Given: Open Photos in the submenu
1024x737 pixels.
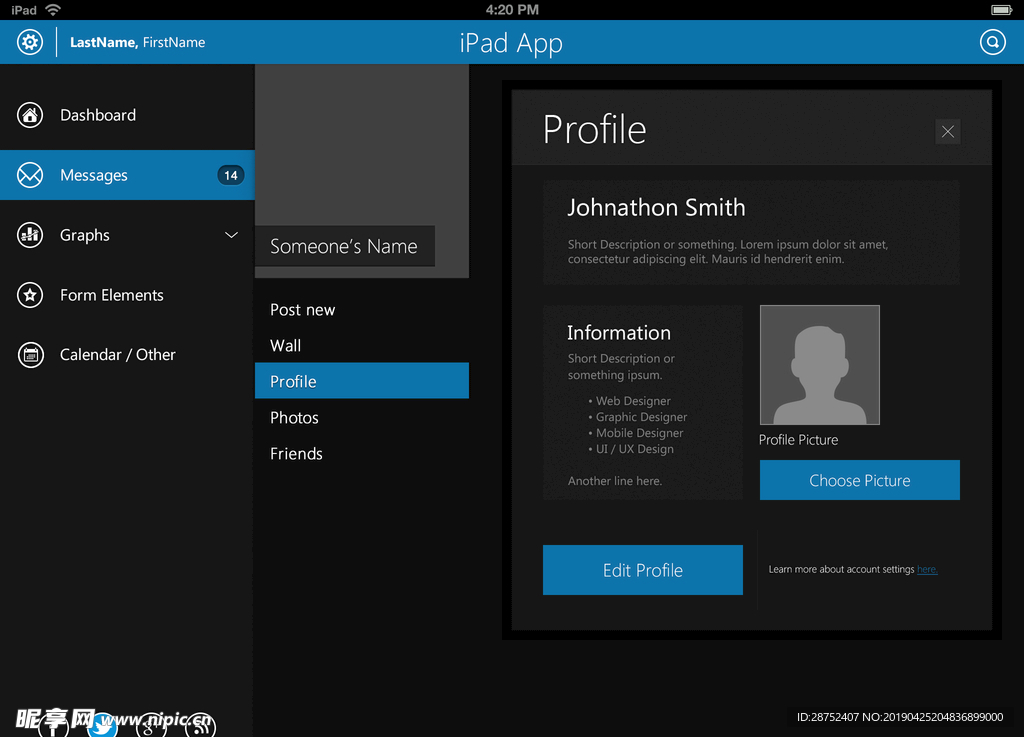Looking at the screenshot, I should coord(362,417).
